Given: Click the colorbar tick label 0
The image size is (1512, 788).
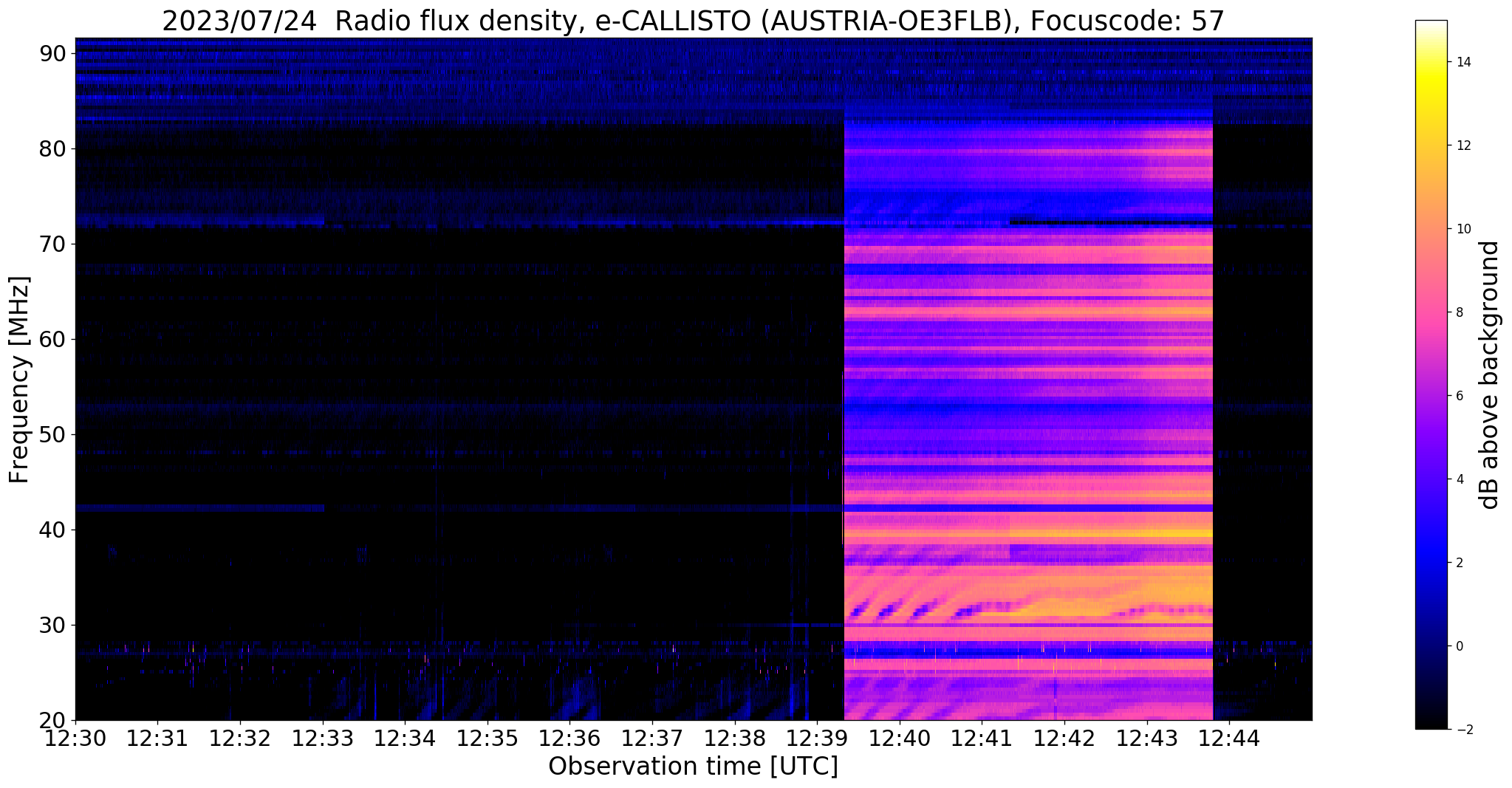Looking at the screenshot, I should coord(1459,646).
